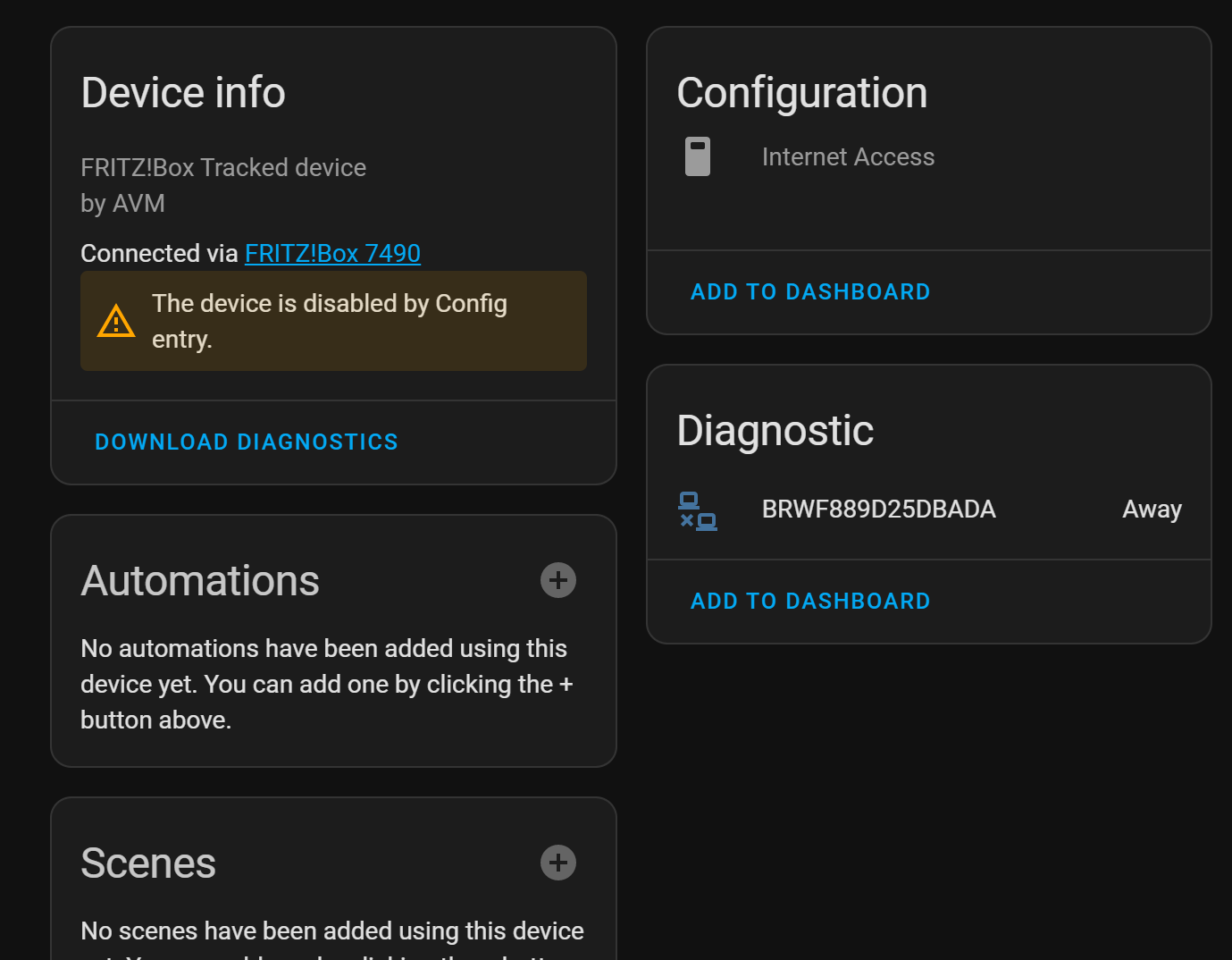The image size is (1232, 960).
Task: Add a new scene via the plus icon
Action: [557, 862]
